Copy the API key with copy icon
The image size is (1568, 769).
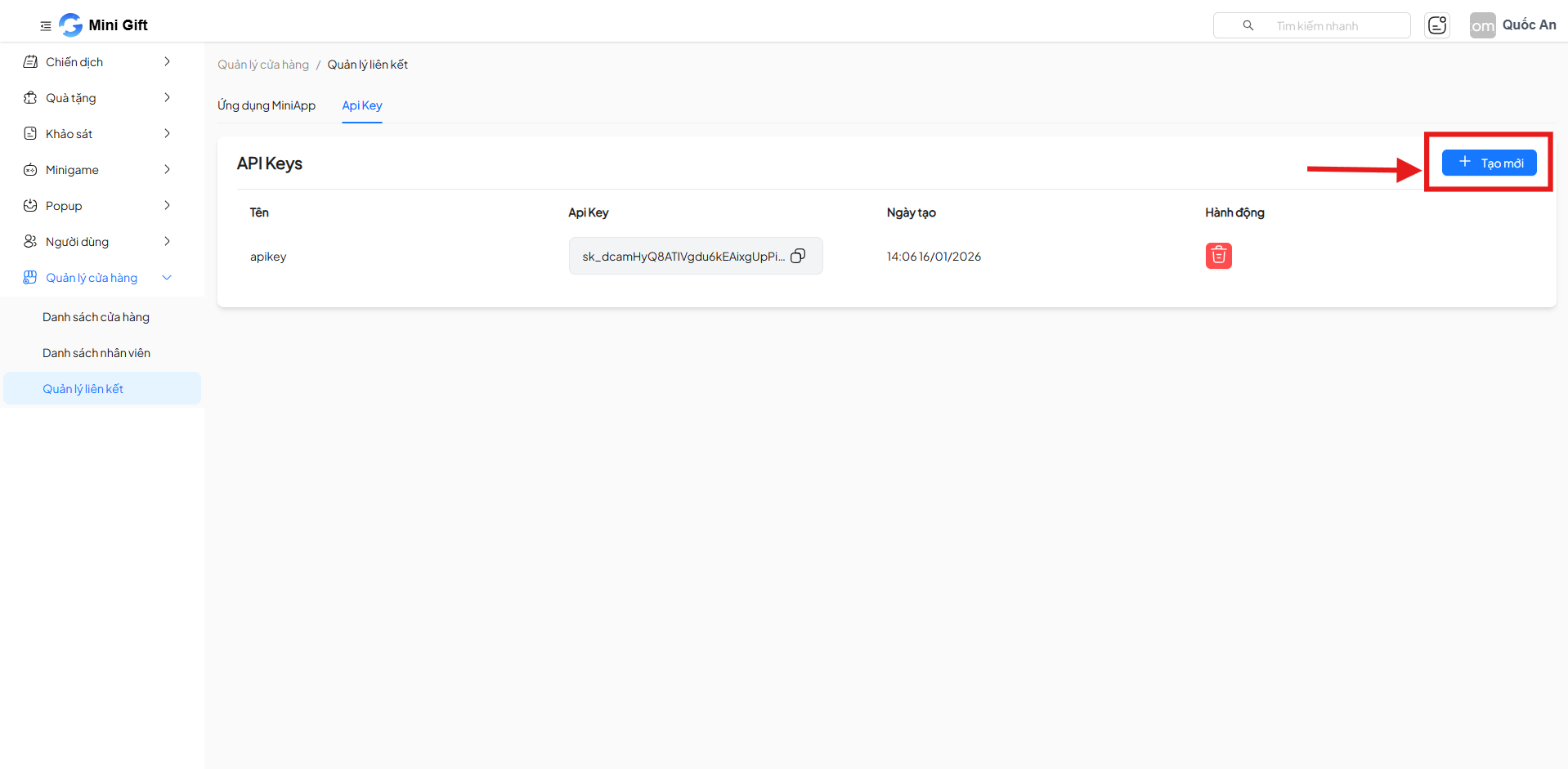(798, 256)
